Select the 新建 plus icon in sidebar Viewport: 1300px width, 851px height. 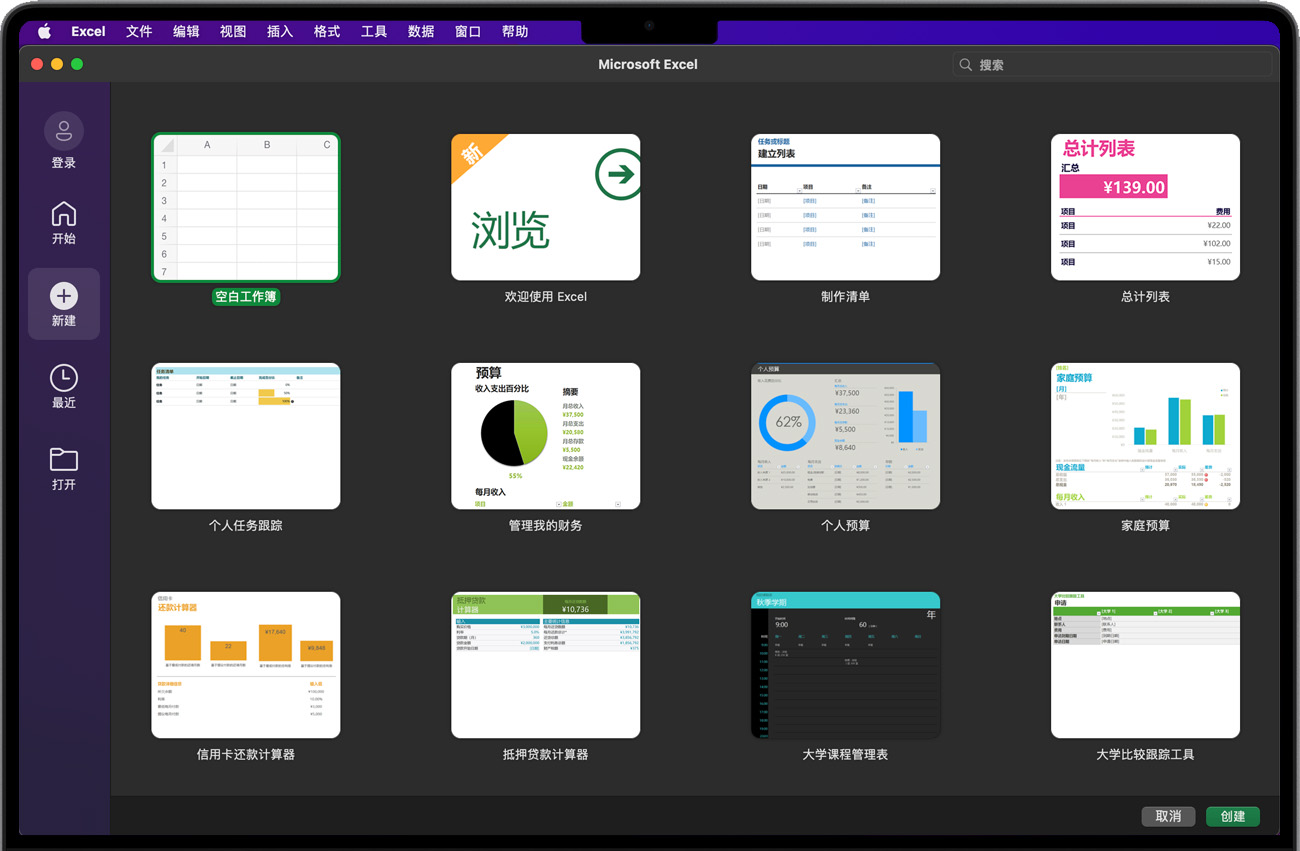click(64, 296)
